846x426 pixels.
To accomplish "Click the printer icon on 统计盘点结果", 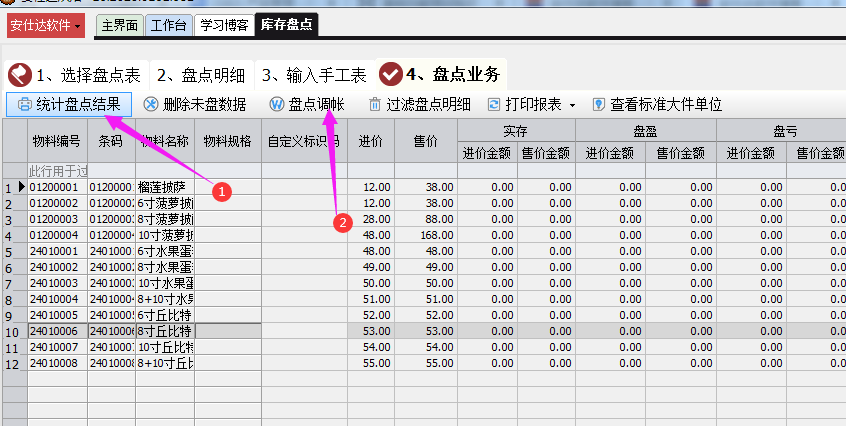I will [x=25, y=104].
